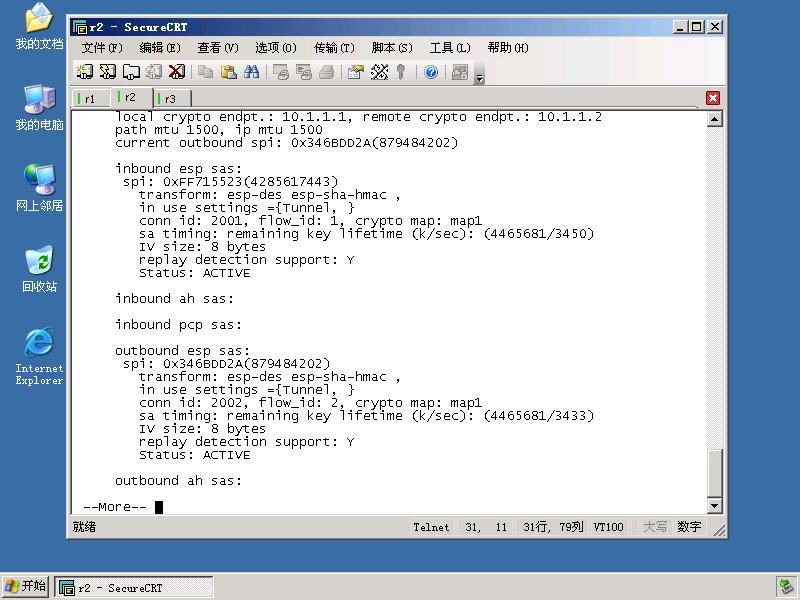This screenshot has width=800, height=600.
Task: Click the greyed printer icon
Action: tap(327, 72)
